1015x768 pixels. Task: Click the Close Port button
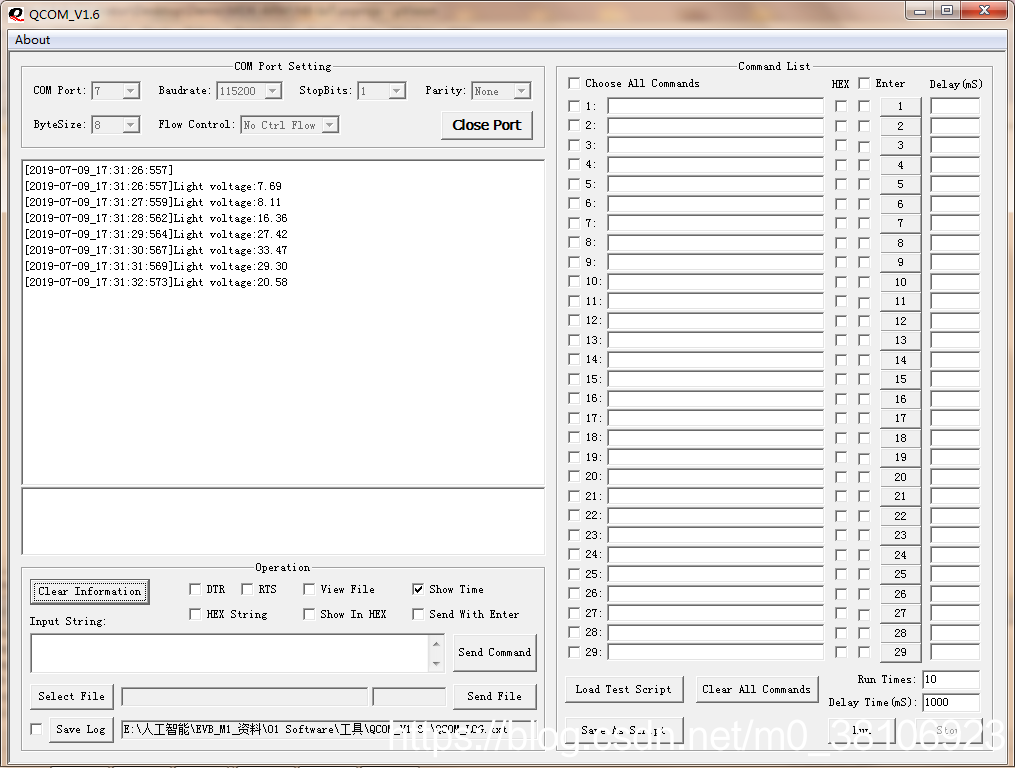click(x=486, y=126)
